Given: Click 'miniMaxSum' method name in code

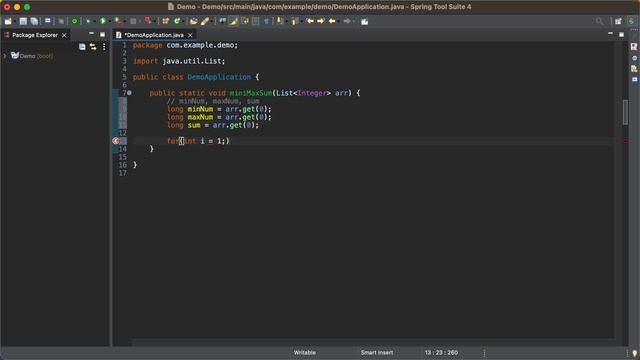Looking at the screenshot, I should pos(251,93).
